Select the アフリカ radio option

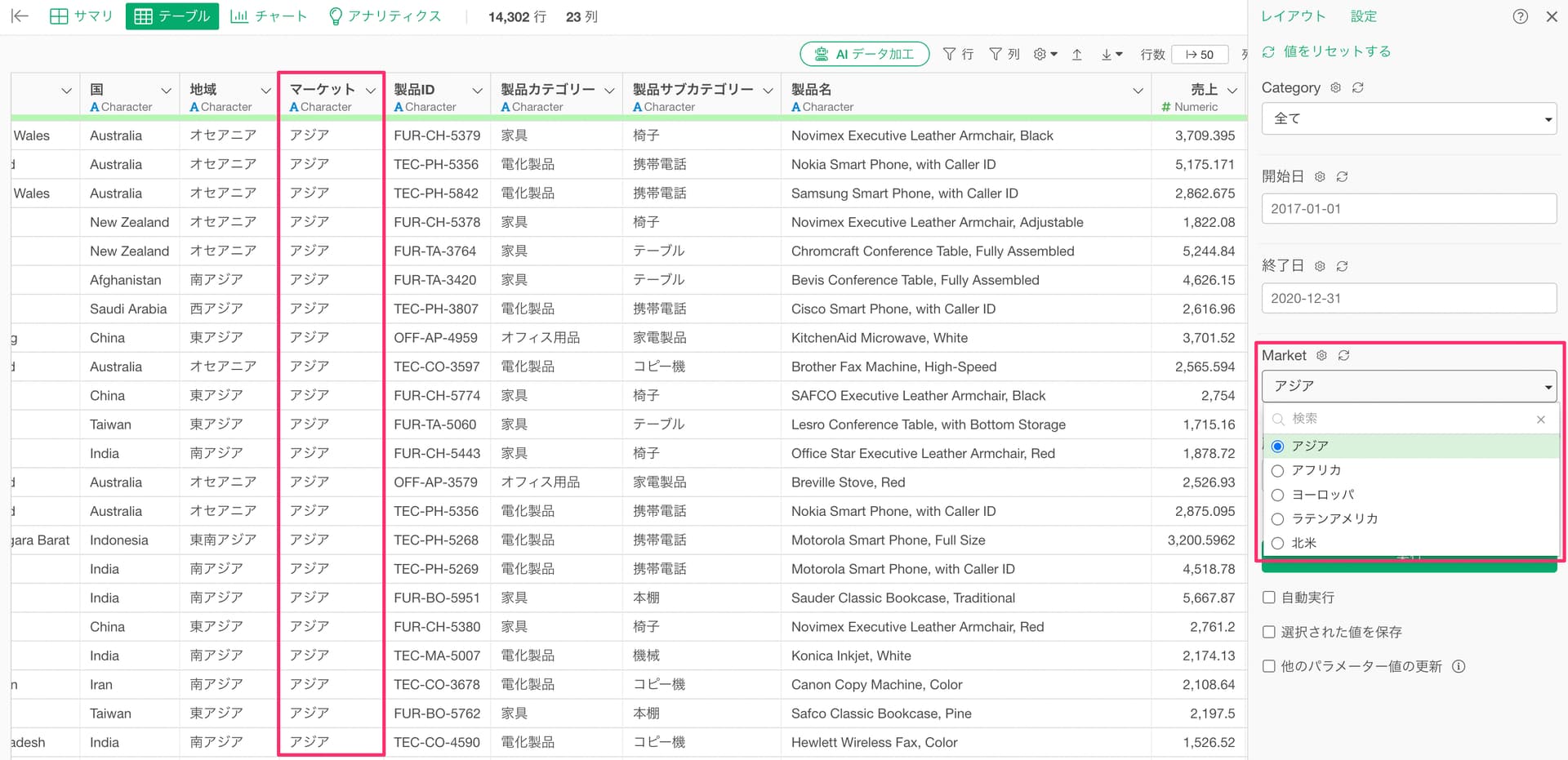1278,471
